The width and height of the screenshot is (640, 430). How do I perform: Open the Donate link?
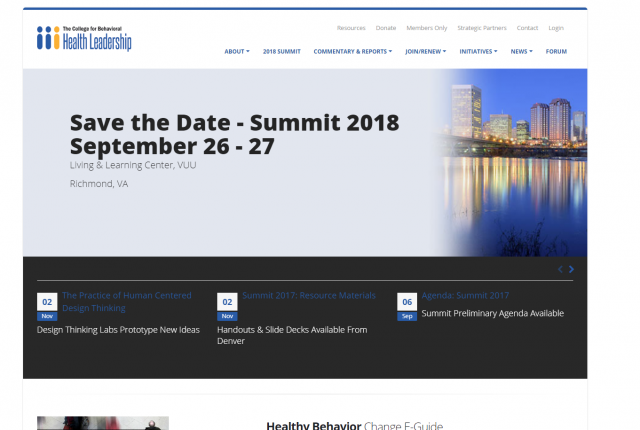click(x=386, y=28)
